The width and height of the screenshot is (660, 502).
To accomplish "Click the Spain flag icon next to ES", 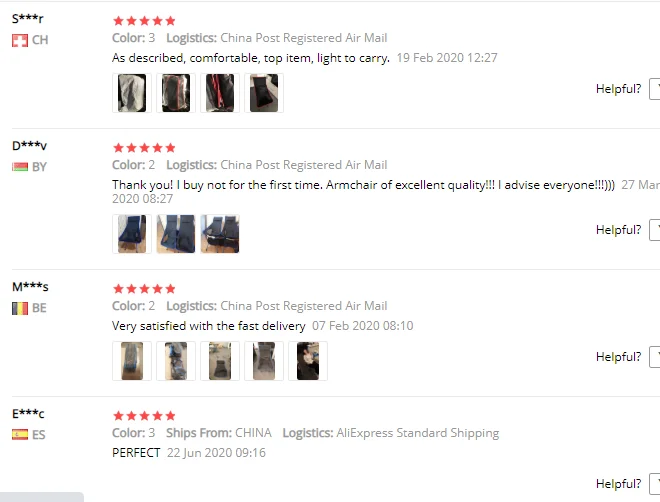I will [20, 434].
